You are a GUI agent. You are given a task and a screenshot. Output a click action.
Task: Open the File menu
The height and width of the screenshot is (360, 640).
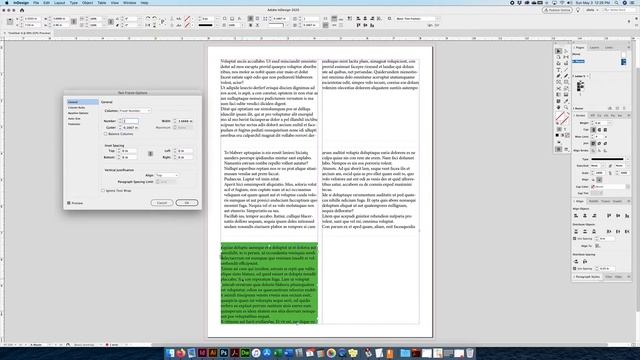[36, 3]
